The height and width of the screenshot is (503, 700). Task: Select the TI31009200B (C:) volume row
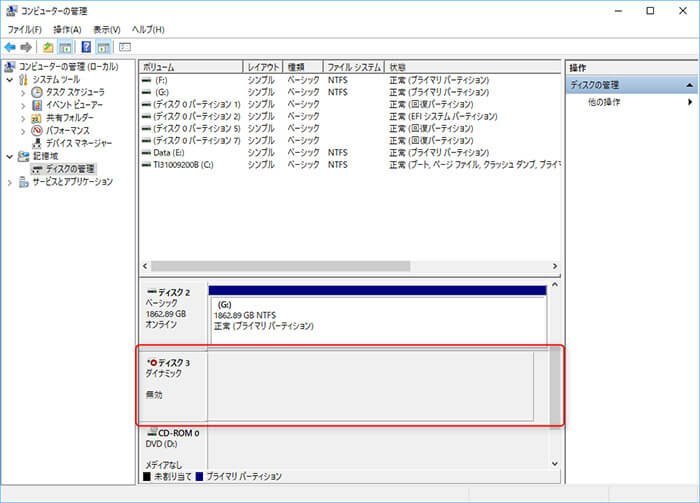pos(350,165)
